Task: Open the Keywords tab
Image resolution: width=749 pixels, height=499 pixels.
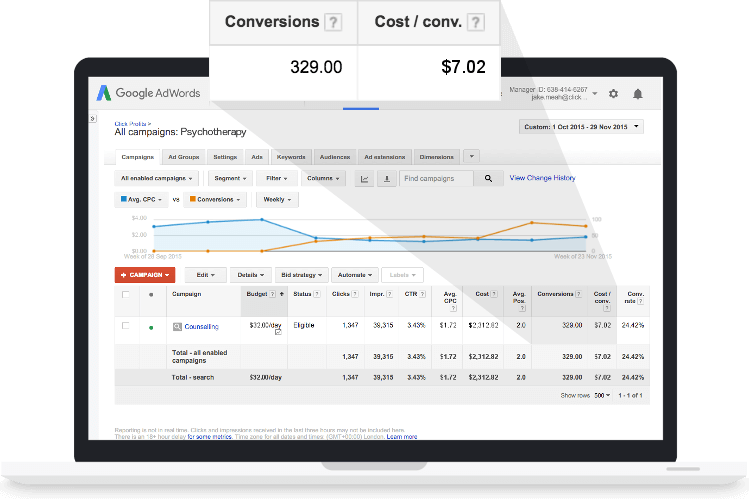Action: (291, 157)
